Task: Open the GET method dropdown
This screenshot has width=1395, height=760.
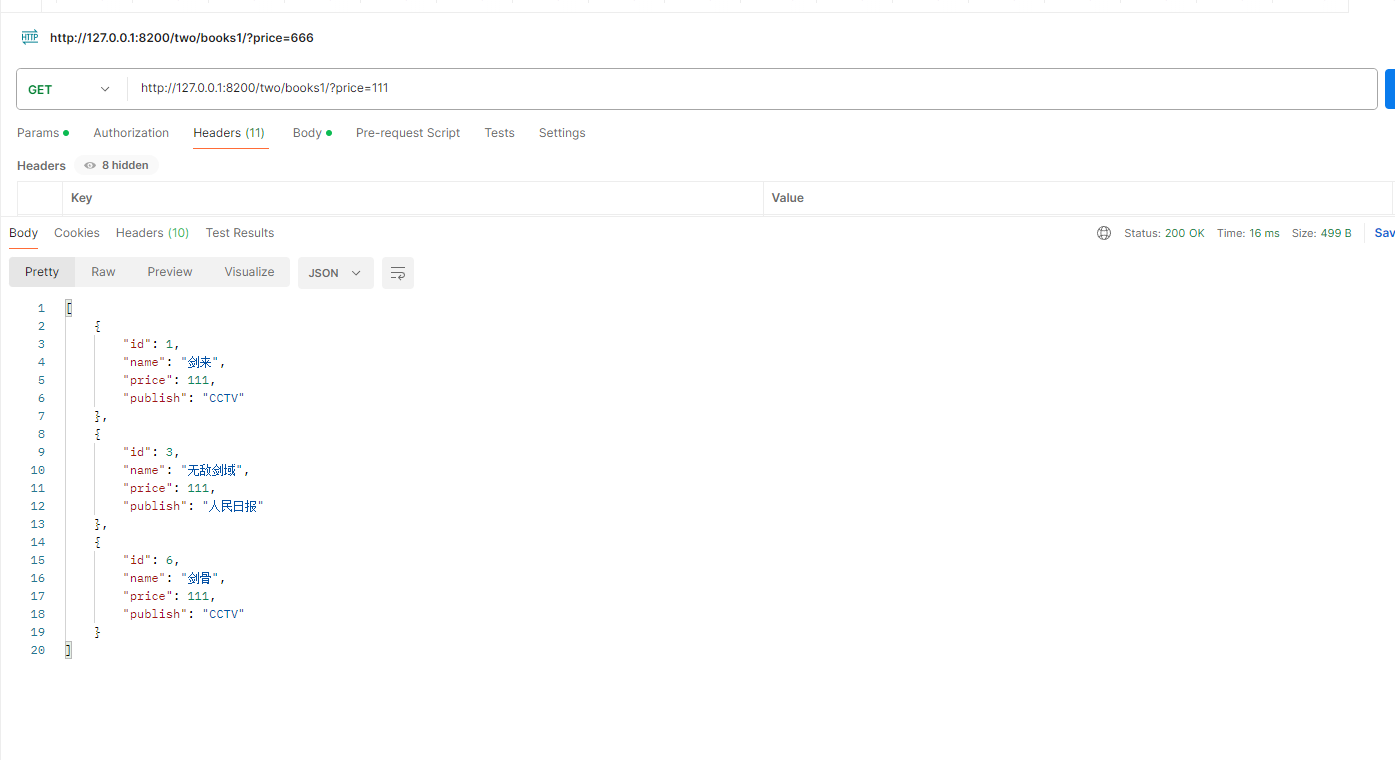Action: 69,89
